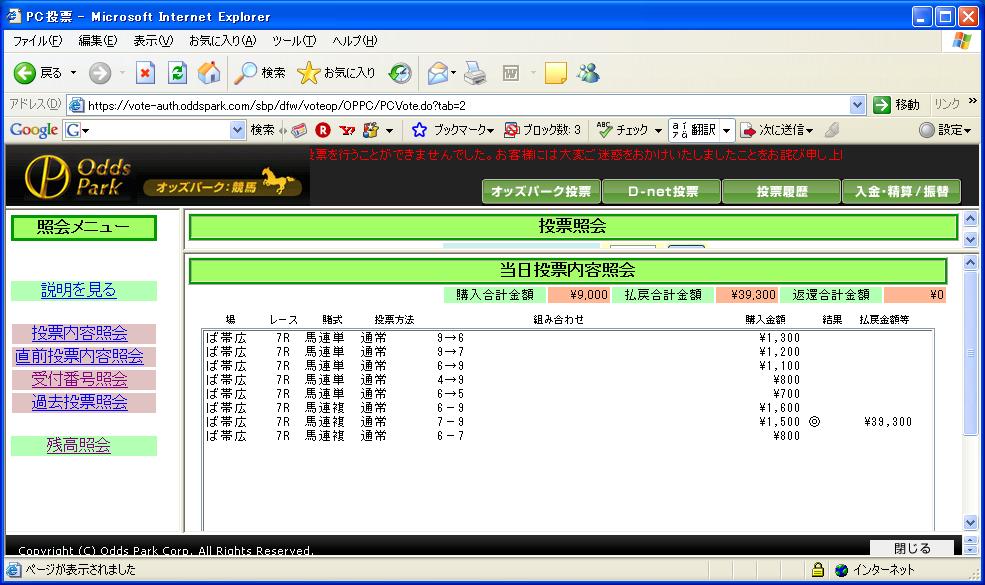Click the ◎ result mark
Screen dimensions: 985x585
pos(814,422)
